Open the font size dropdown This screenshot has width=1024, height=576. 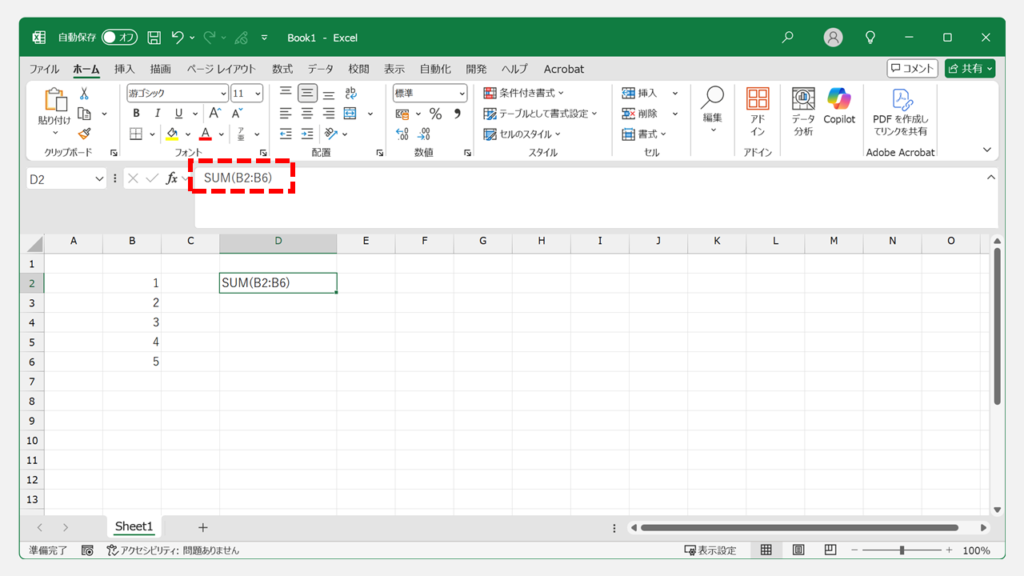(x=258, y=94)
